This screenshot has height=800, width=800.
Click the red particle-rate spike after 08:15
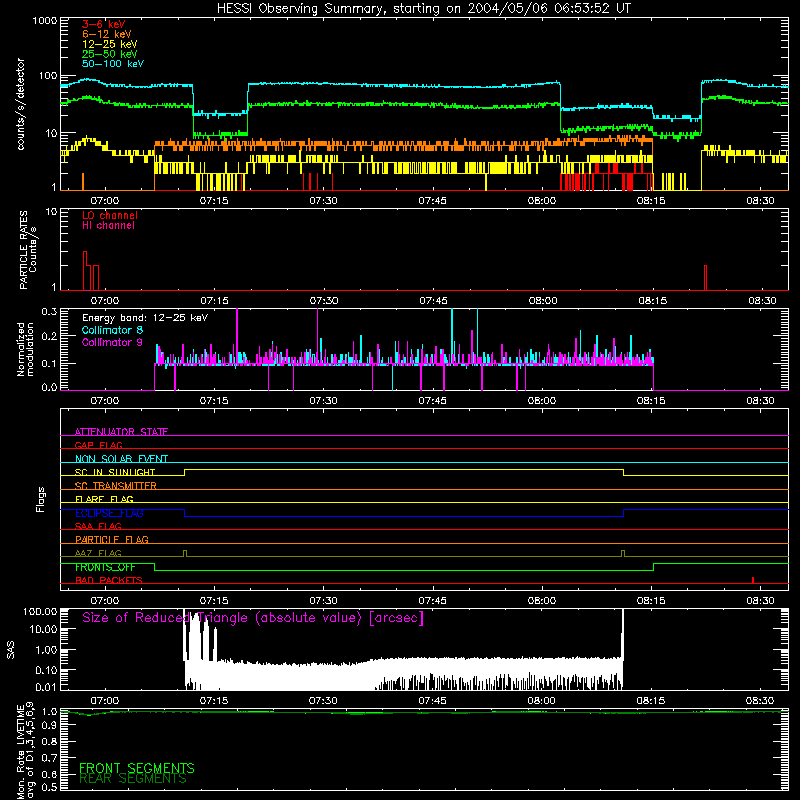coord(705,278)
